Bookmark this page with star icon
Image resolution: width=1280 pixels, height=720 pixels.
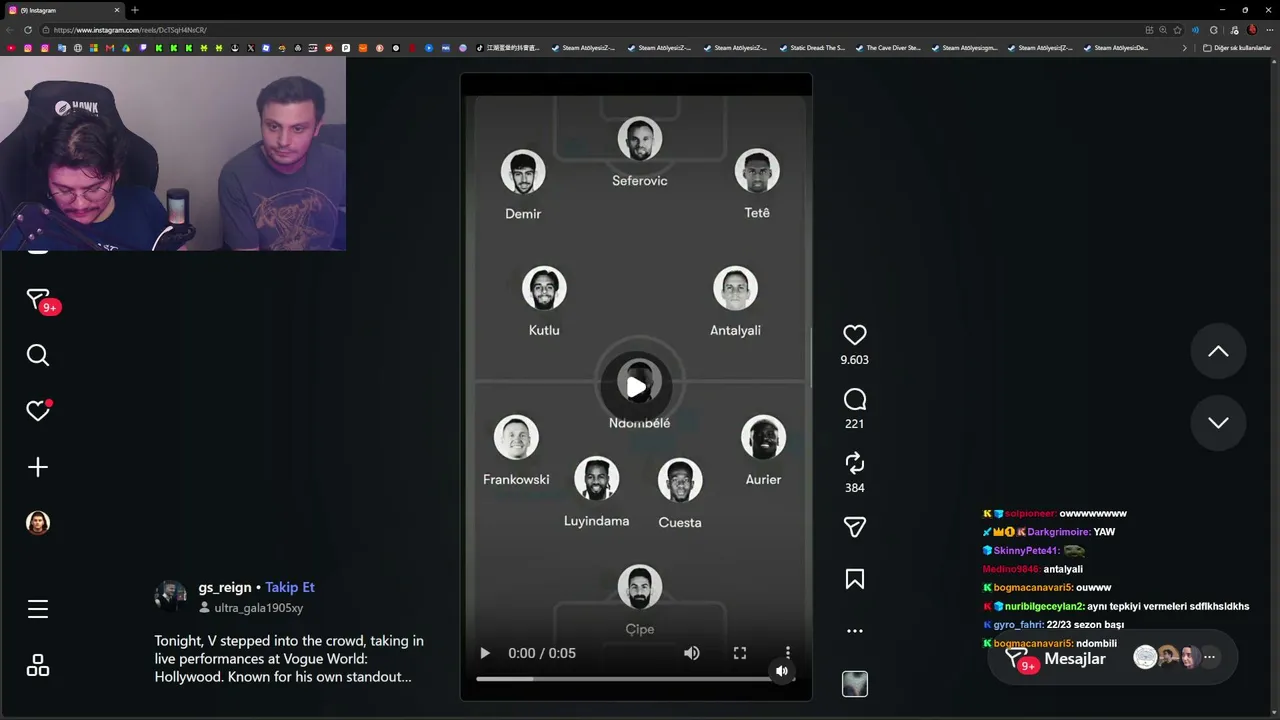tap(1178, 30)
